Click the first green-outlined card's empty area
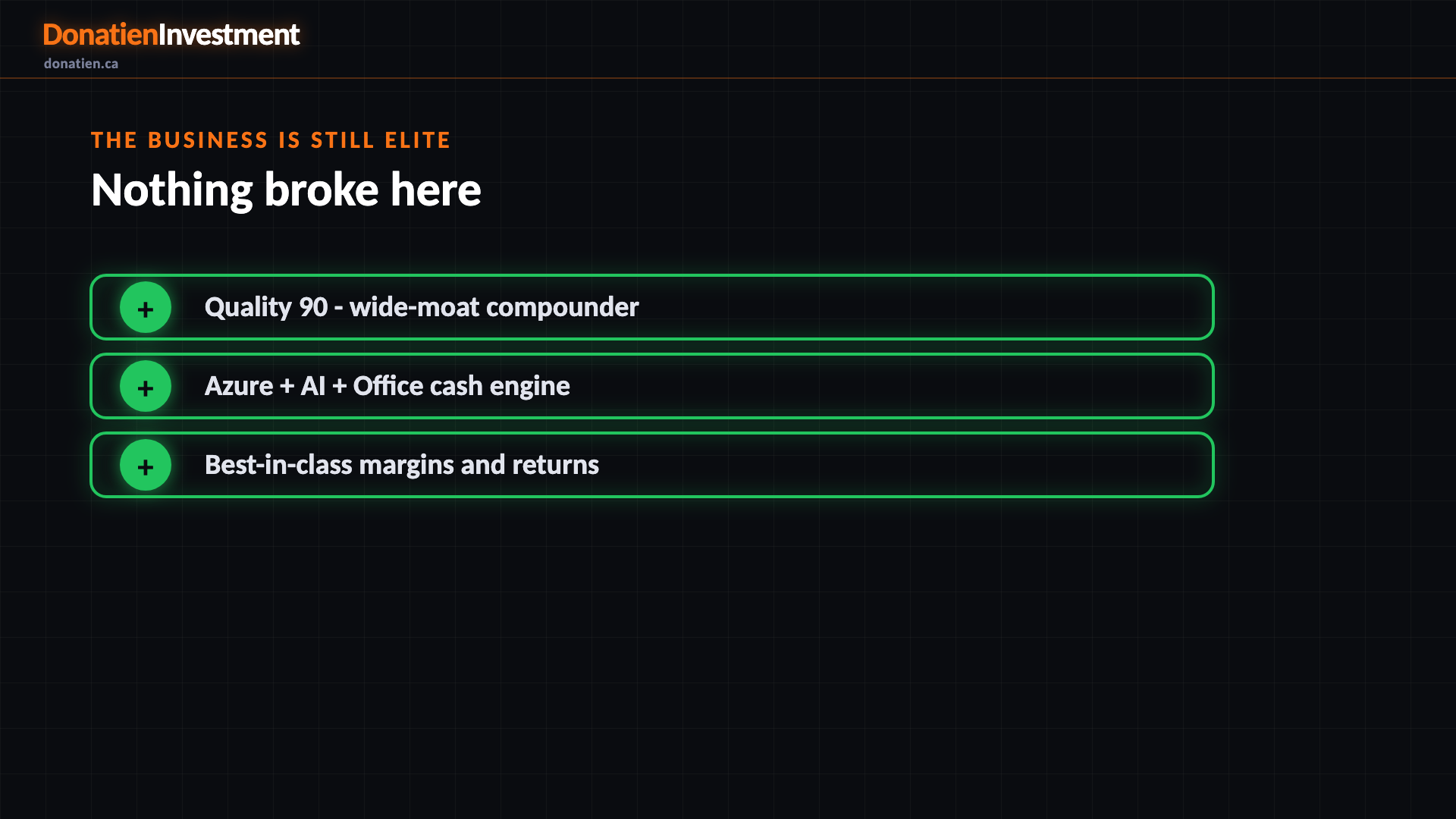 click(x=925, y=307)
